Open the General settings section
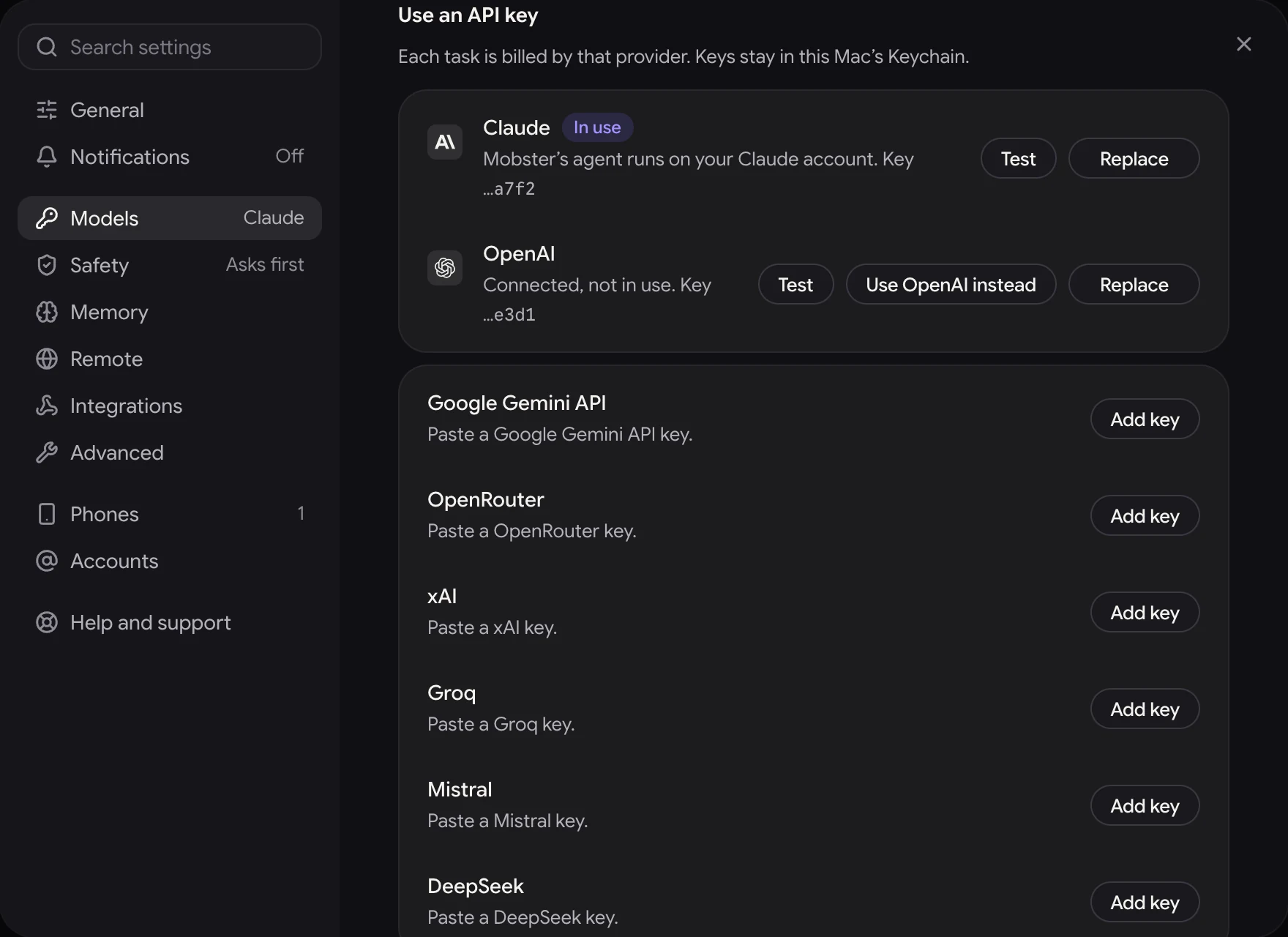1288x937 pixels. pyautogui.click(x=170, y=110)
